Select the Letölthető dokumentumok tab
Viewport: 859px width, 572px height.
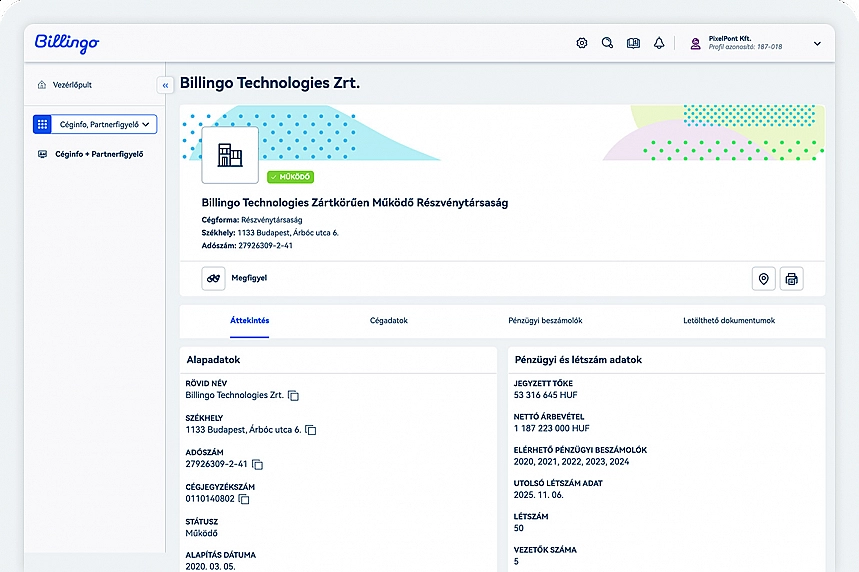point(722,321)
